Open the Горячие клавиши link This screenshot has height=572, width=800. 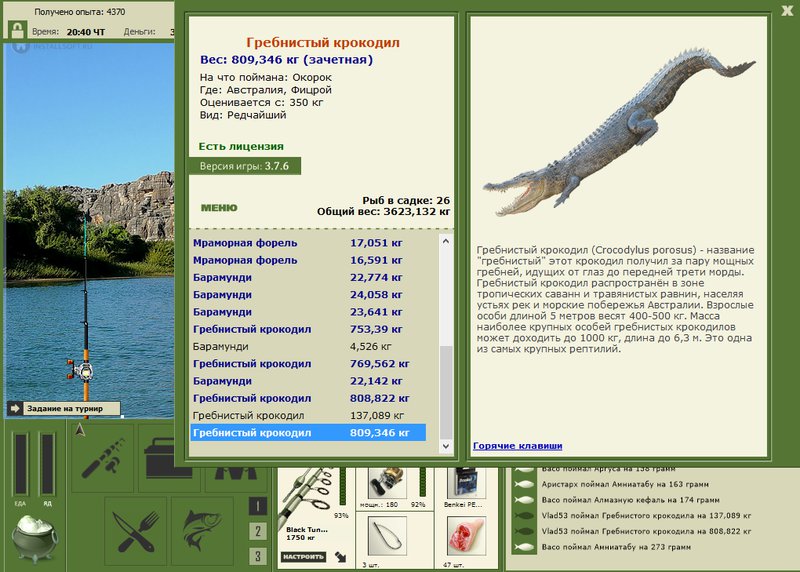coord(517,445)
